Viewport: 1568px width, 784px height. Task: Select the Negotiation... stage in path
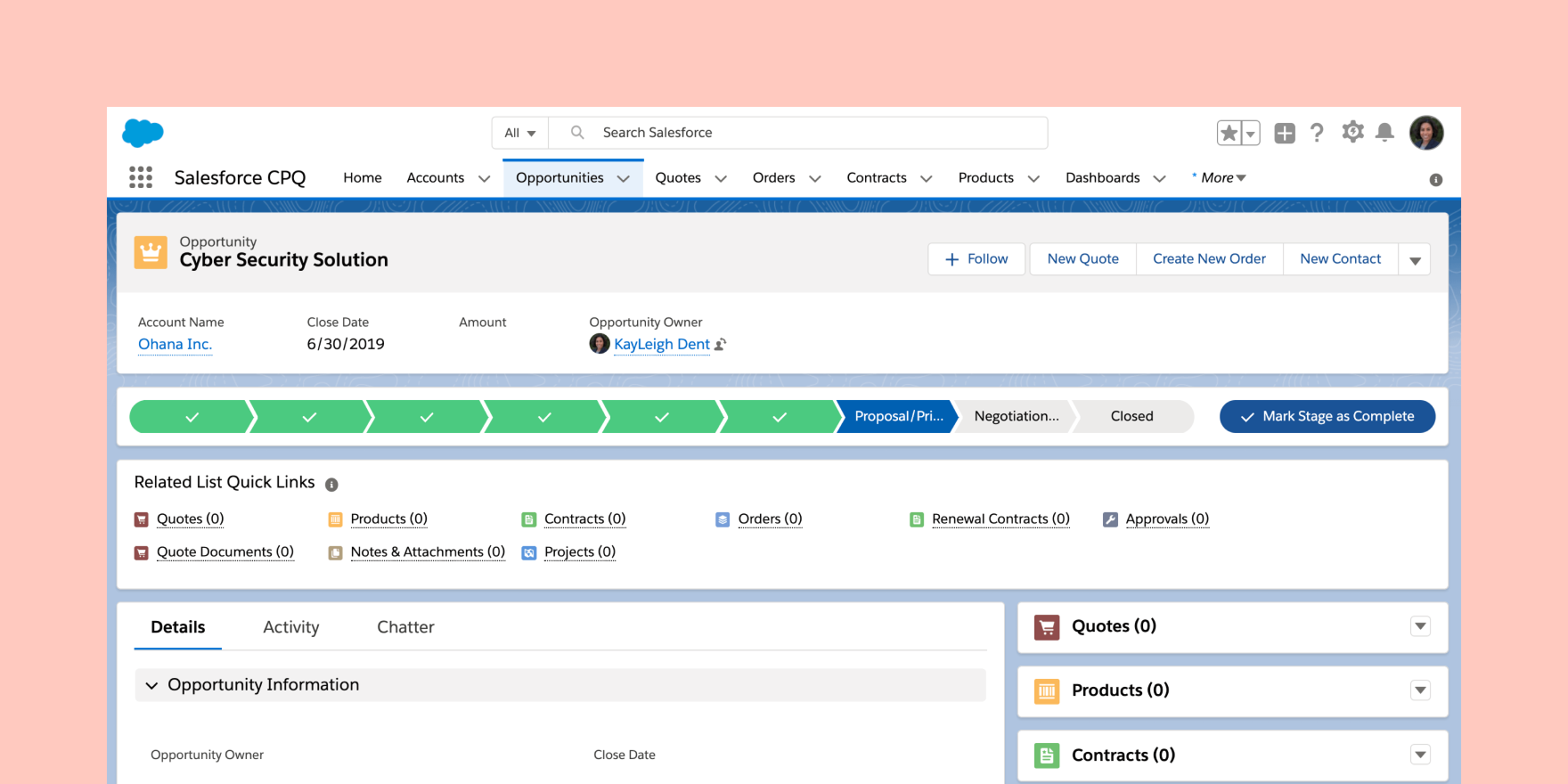click(1017, 417)
